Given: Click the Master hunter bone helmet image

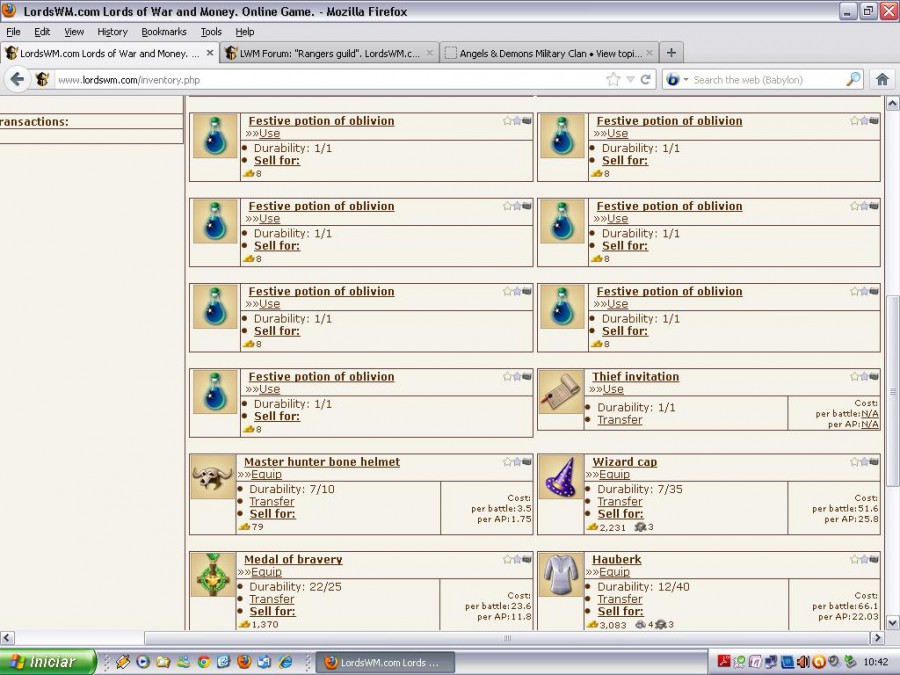Looking at the screenshot, I should pyautogui.click(x=213, y=478).
